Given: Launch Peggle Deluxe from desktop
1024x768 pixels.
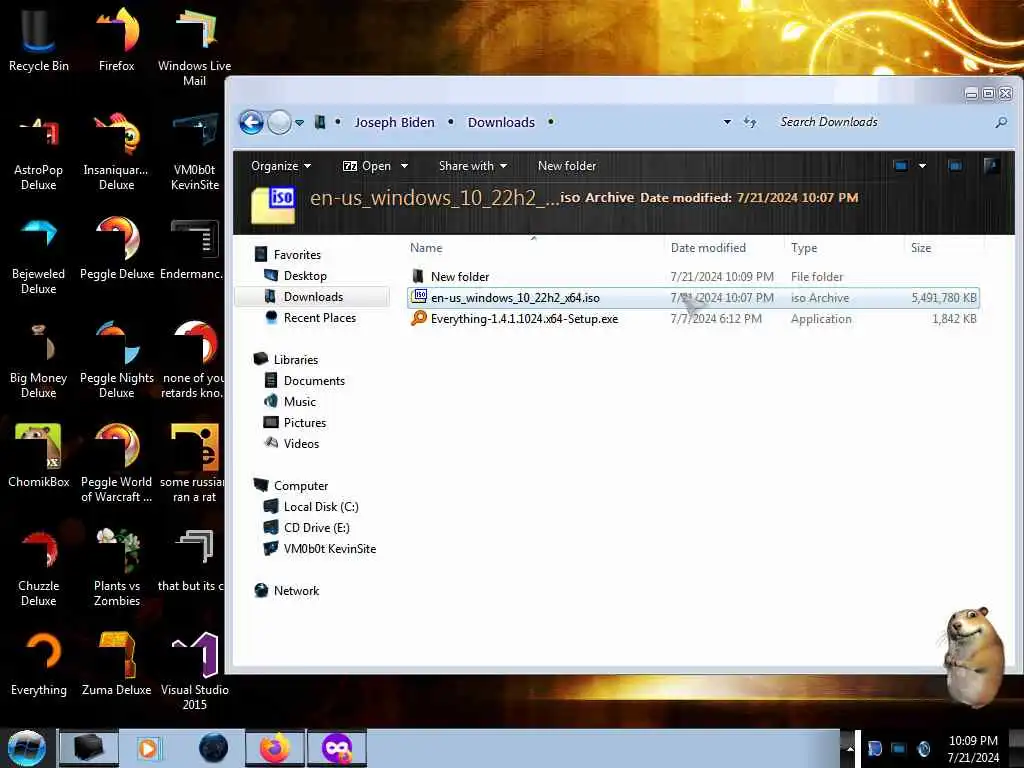Looking at the screenshot, I should tap(117, 248).
